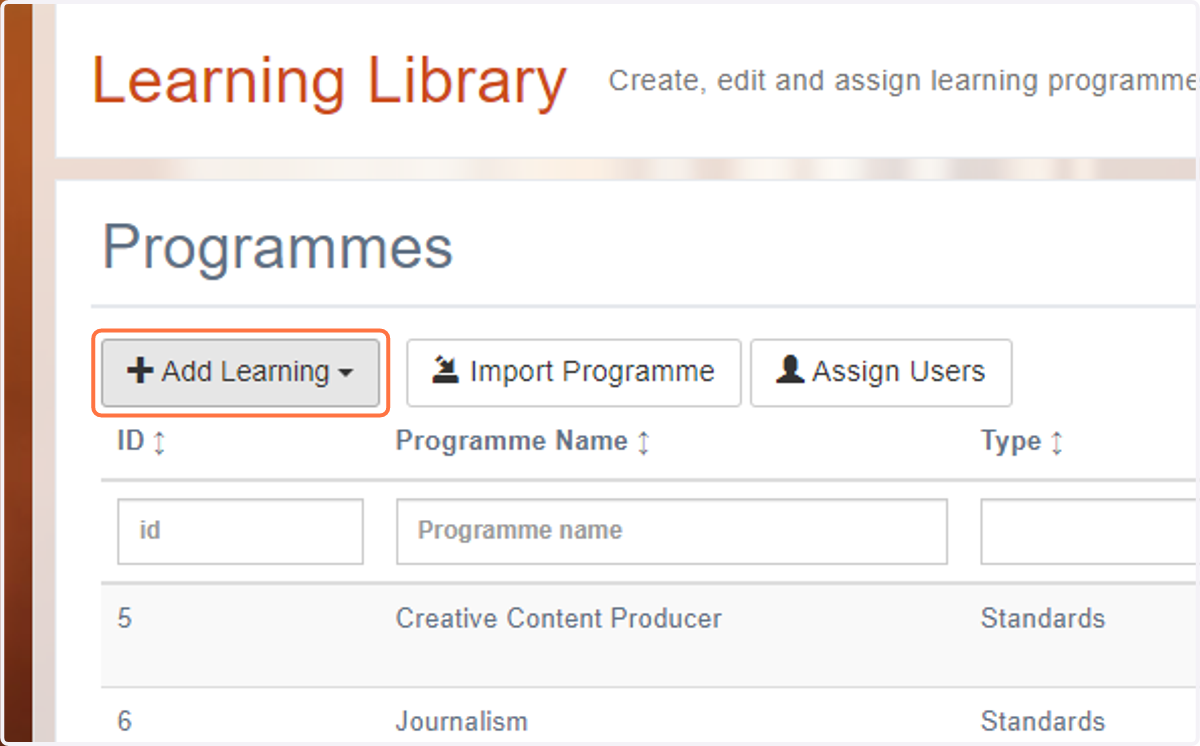Click the ID column header label
This screenshot has width=1200, height=746.
click(x=131, y=441)
